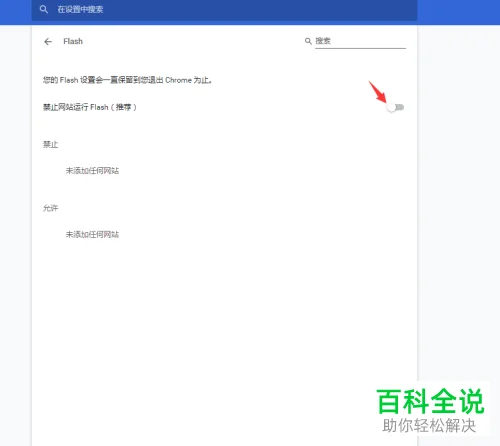Click the notice about Flash settings kept until Chrome exits

127,80
